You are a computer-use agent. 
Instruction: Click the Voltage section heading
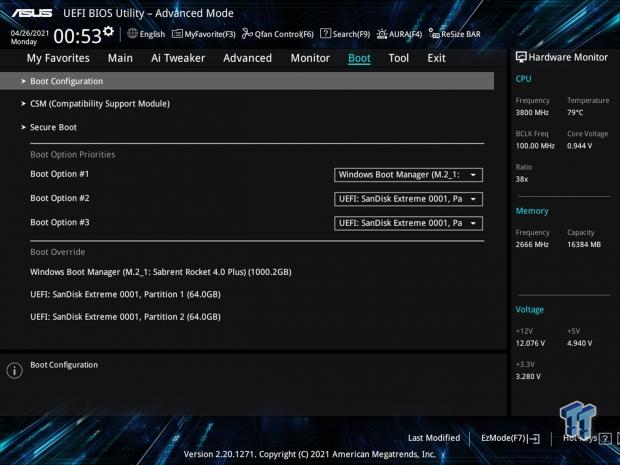pyautogui.click(x=529, y=310)
